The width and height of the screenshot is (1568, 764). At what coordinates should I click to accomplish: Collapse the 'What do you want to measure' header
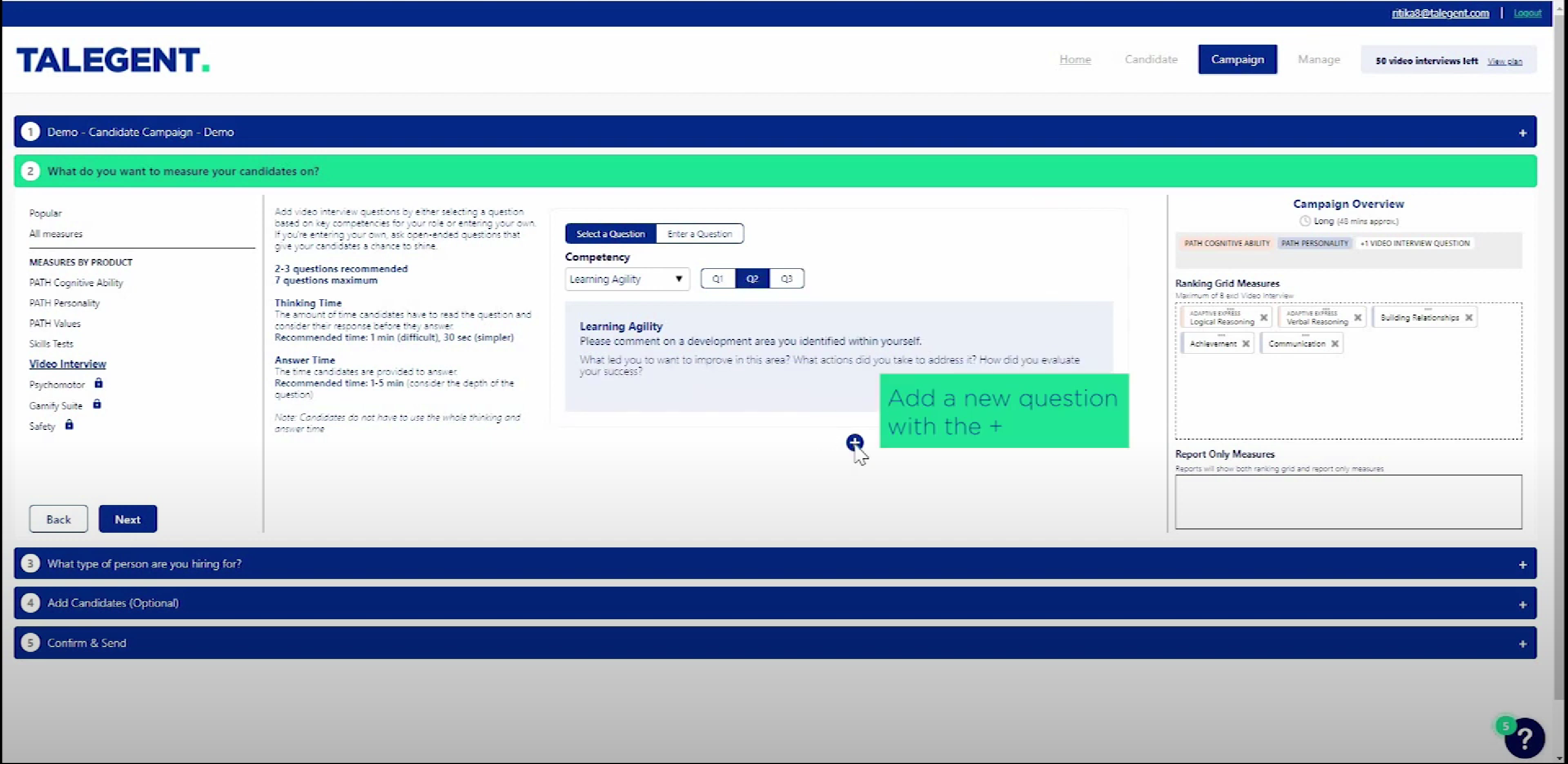point(775,171)
